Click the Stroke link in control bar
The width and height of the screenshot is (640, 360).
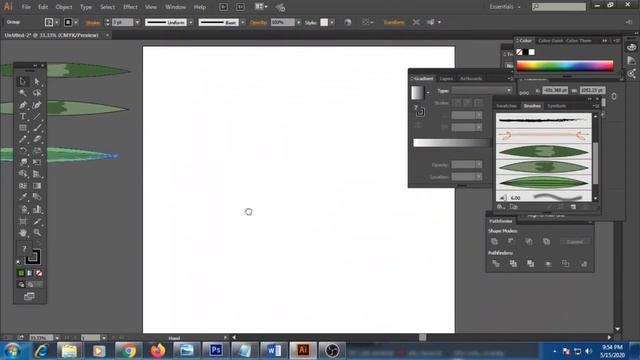coord(93,22)
